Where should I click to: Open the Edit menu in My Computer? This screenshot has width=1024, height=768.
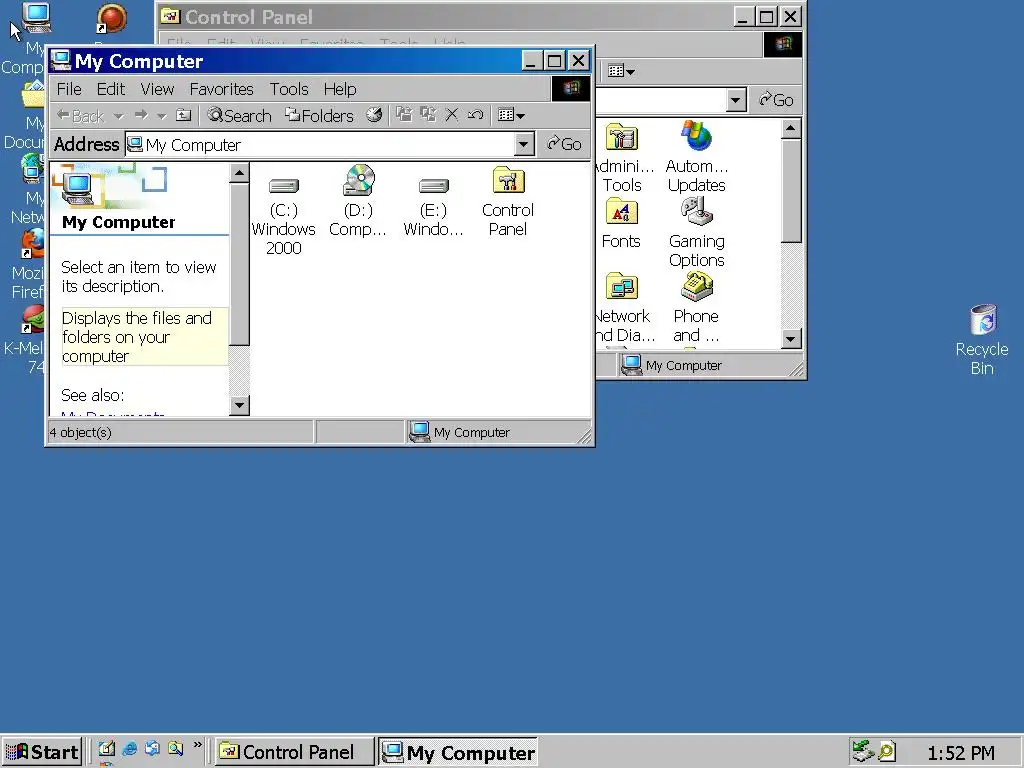[111, 89]
